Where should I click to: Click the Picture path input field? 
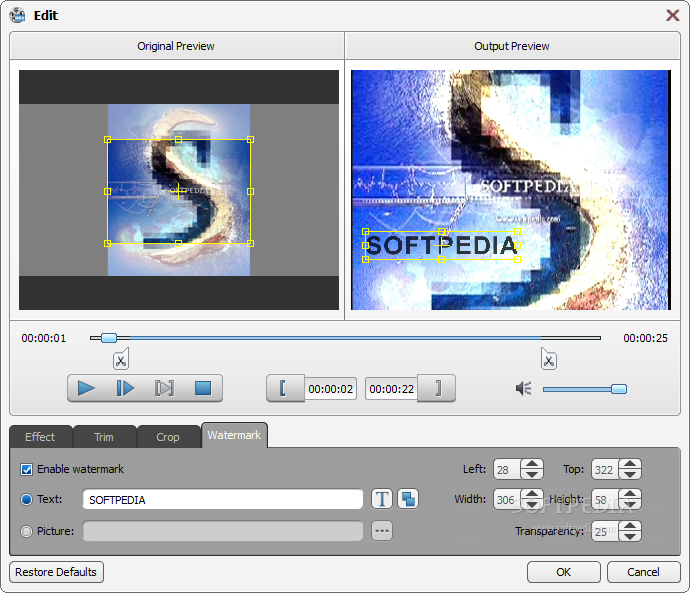click(x=223, y=531)
